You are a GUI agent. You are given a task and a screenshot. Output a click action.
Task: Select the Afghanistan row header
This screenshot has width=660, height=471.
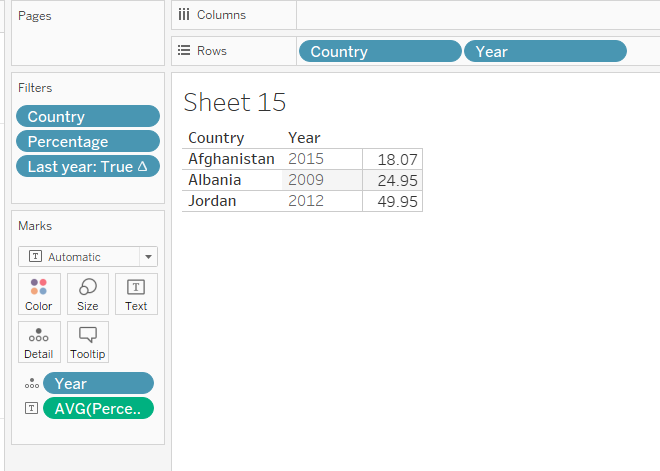231,159
